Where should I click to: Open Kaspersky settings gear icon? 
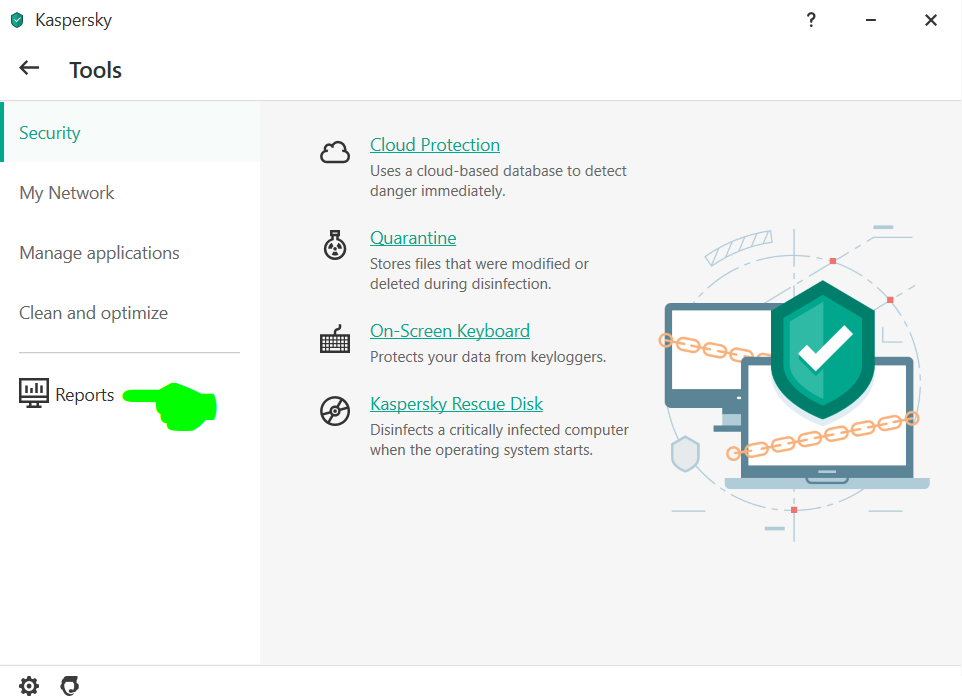pos(29,685)
